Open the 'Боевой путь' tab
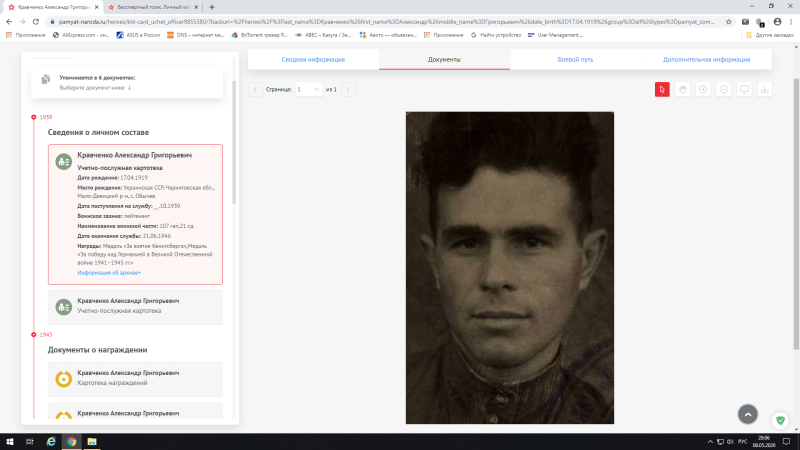Viewport: 800px width, 450px height. (575, 60)
